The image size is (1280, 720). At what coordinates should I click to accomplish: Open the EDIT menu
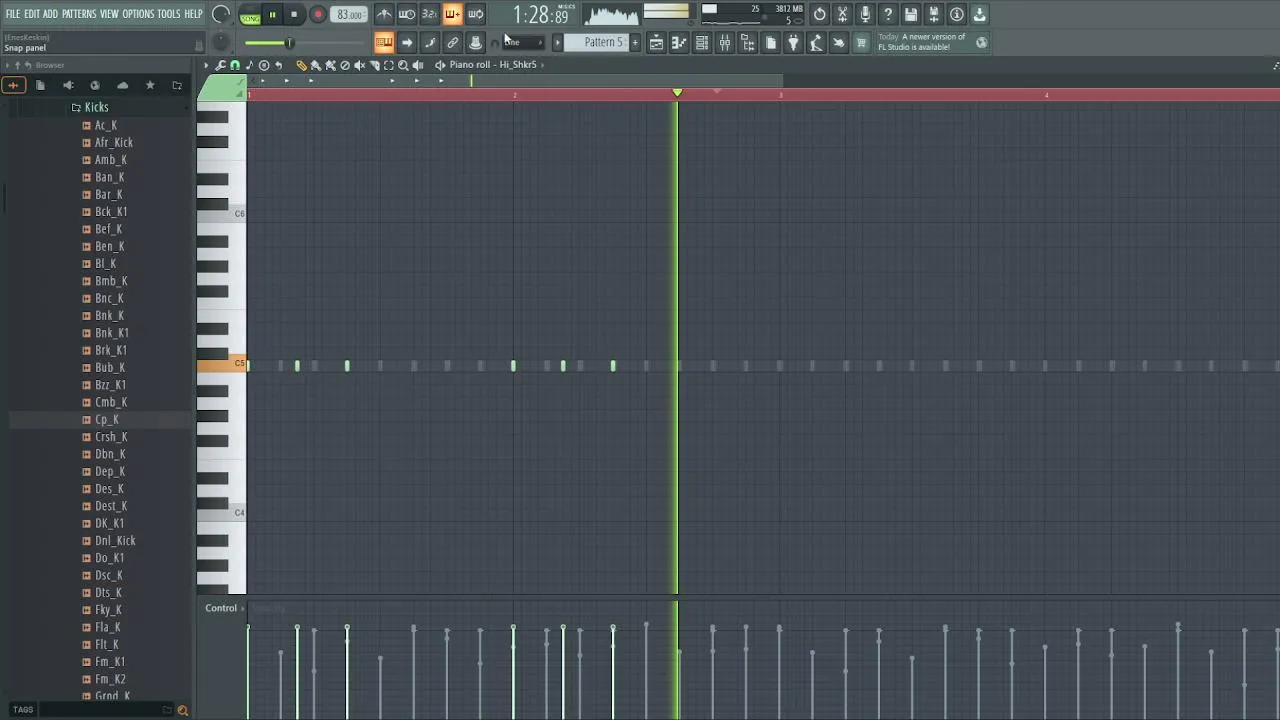32,14
